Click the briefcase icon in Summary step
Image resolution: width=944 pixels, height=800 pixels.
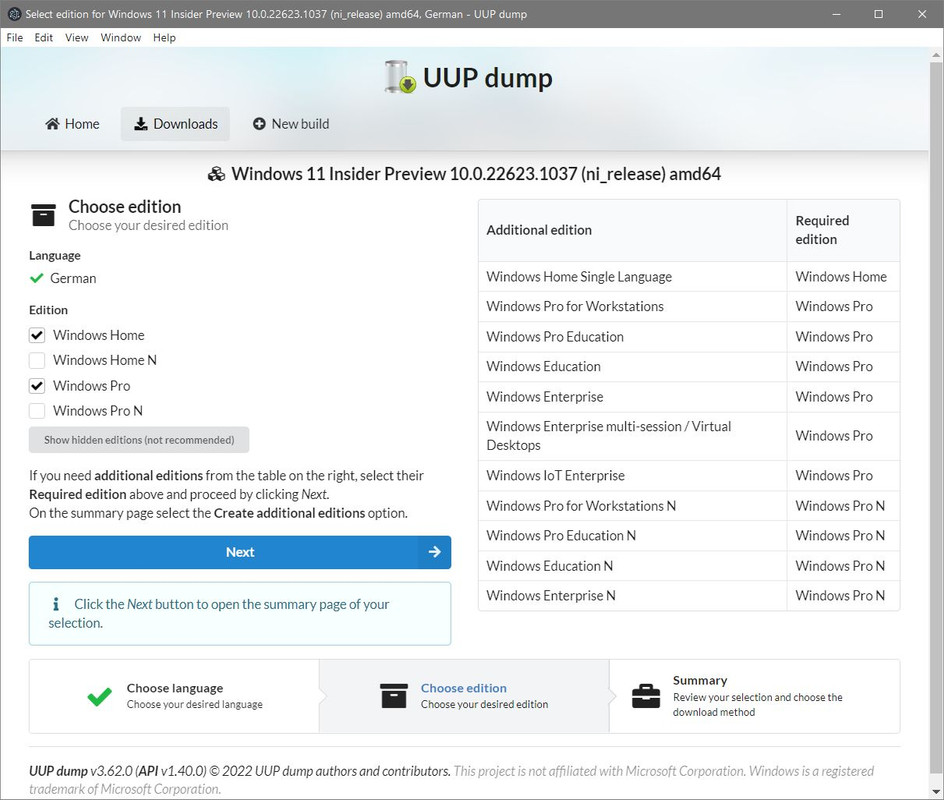point(646,696)
